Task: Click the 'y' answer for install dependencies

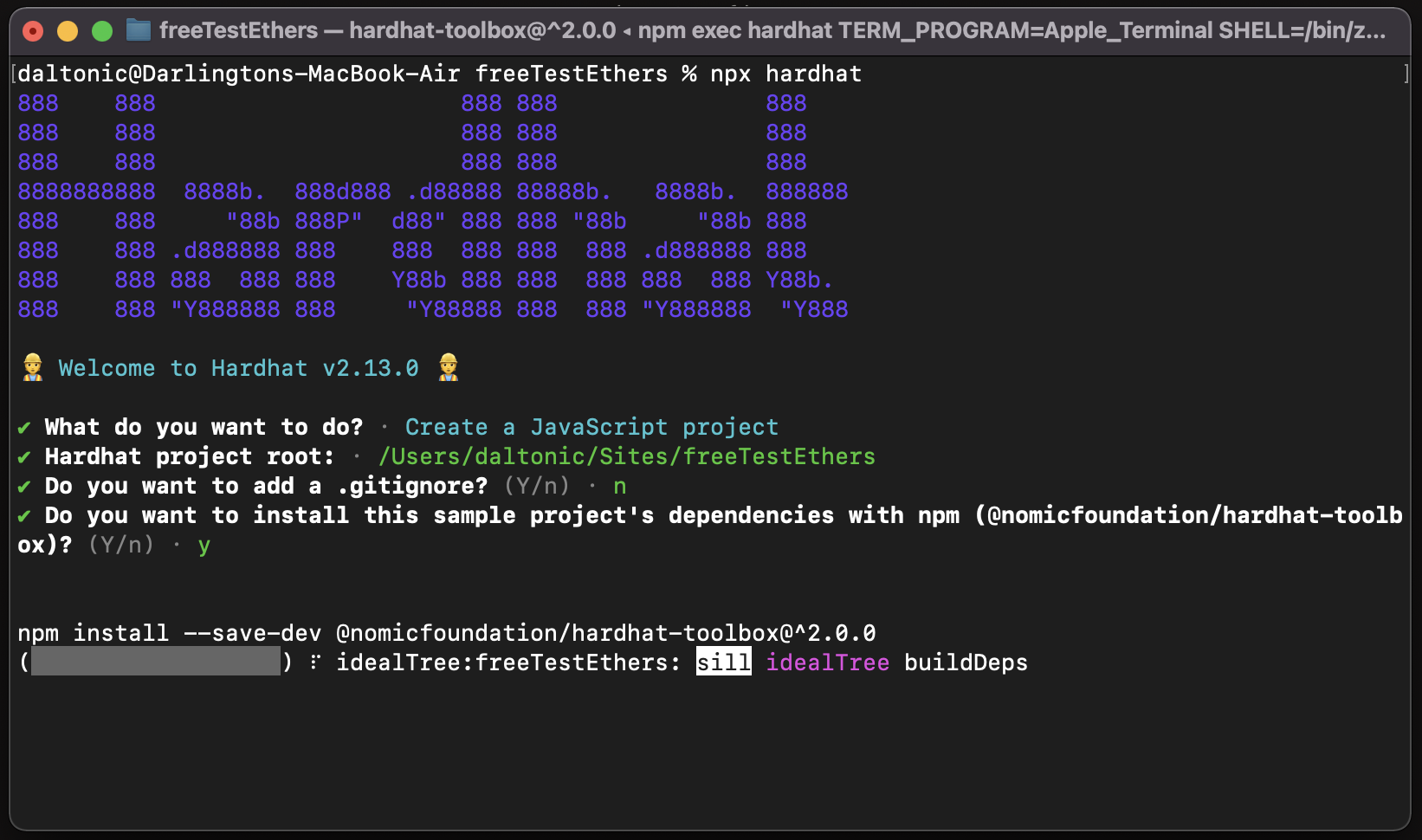Action: point(204,546)
